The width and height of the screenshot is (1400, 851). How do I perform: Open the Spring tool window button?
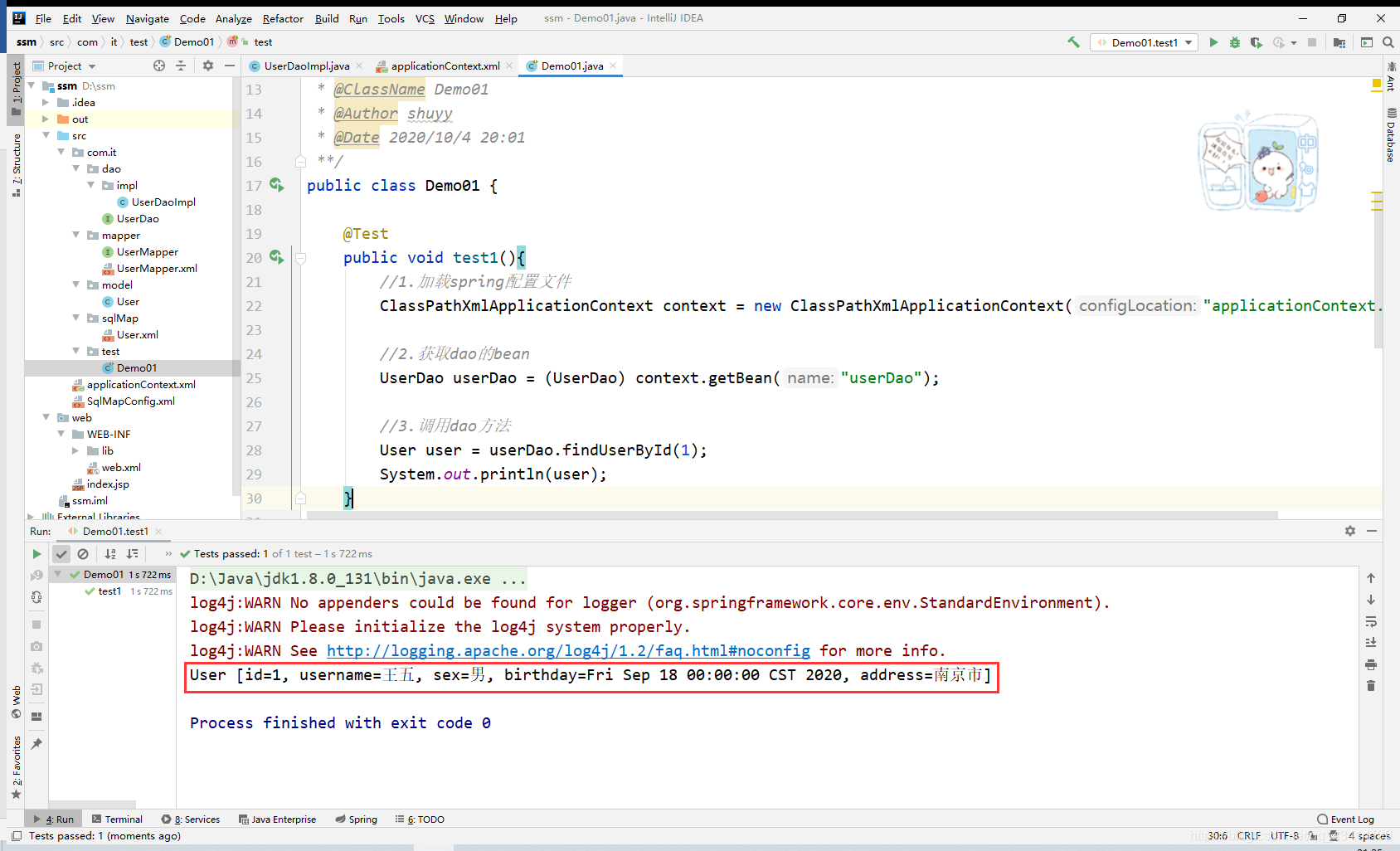coord(356,819)
